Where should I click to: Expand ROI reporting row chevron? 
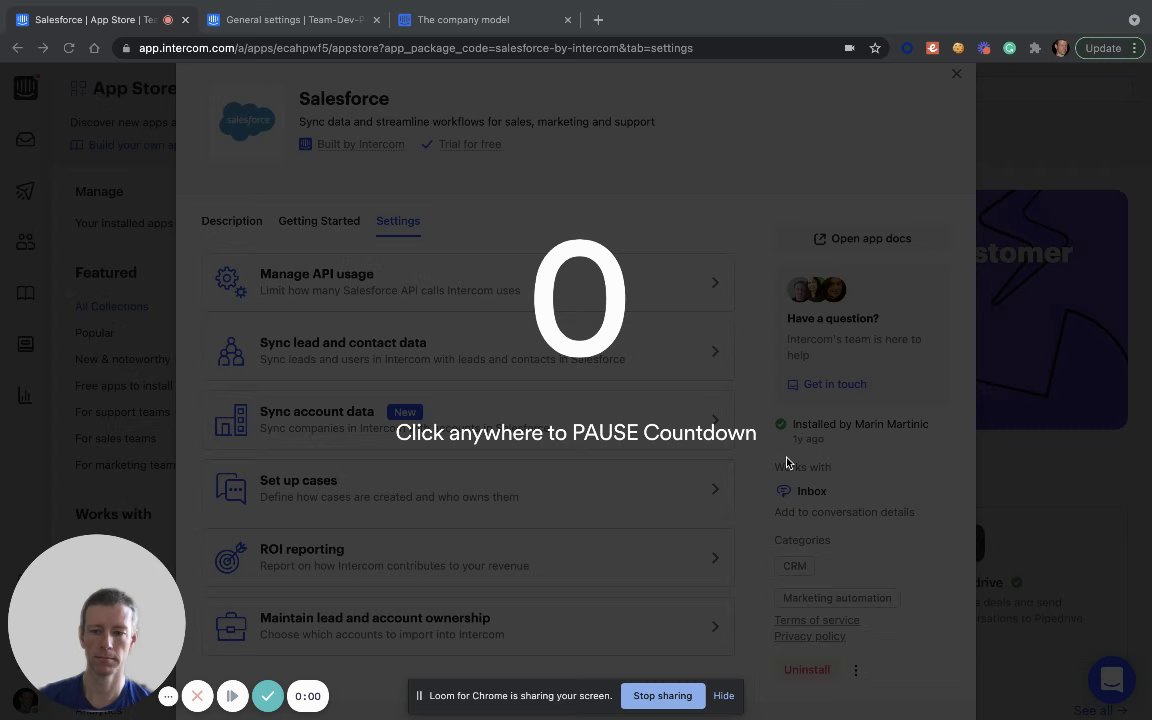[x=715, y=558]
